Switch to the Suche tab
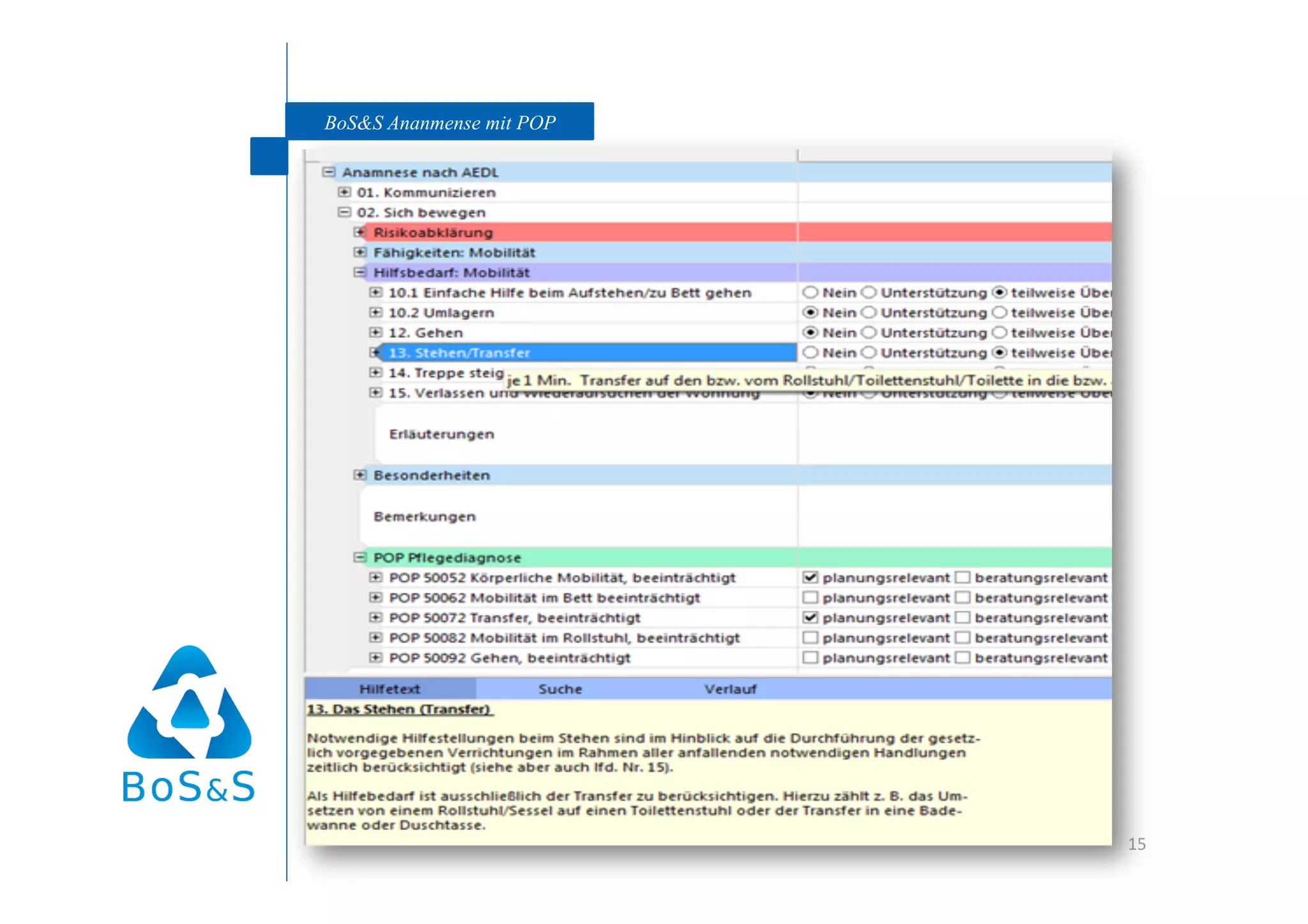The width and height of the screenshot is (1308, 924). pyautogui.click(x=560, y=689)
